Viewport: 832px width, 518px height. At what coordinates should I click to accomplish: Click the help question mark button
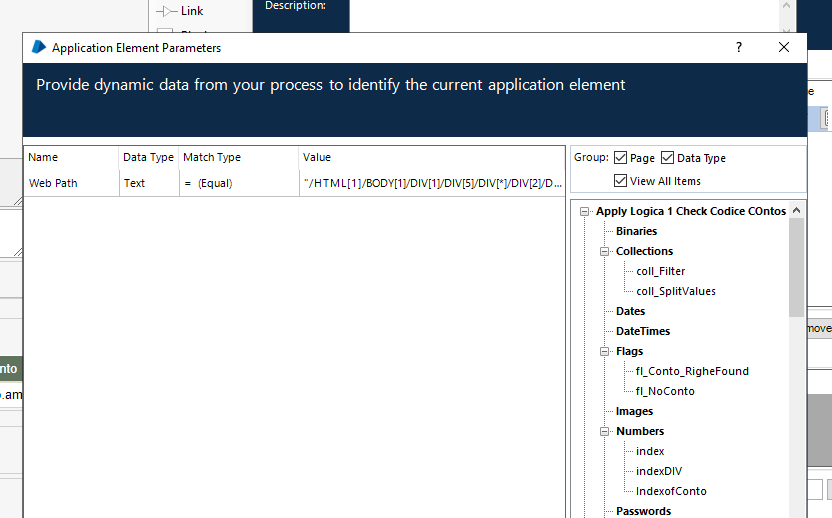click(x=739, y=47)
